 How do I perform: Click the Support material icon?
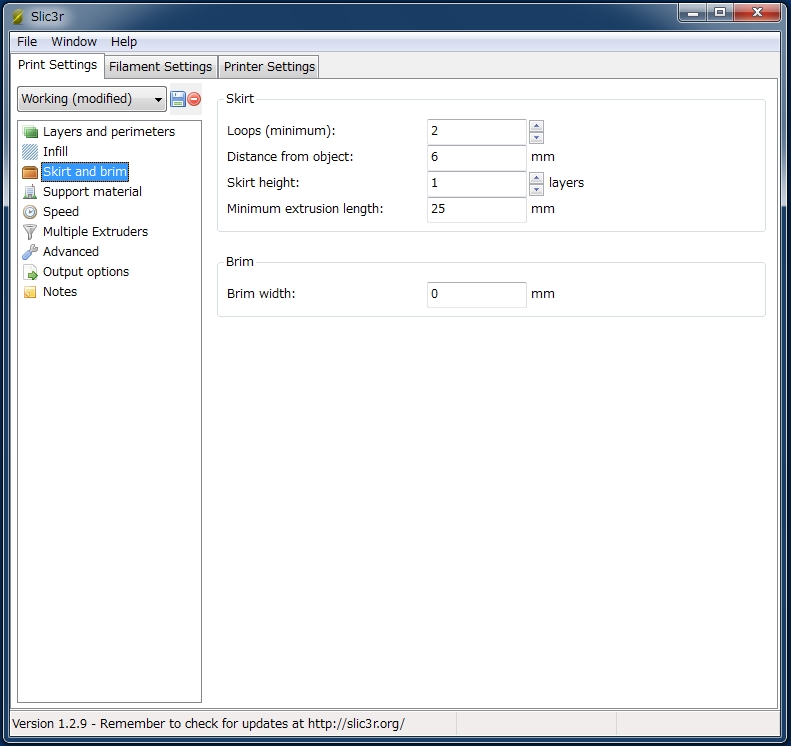coord(30,192)
